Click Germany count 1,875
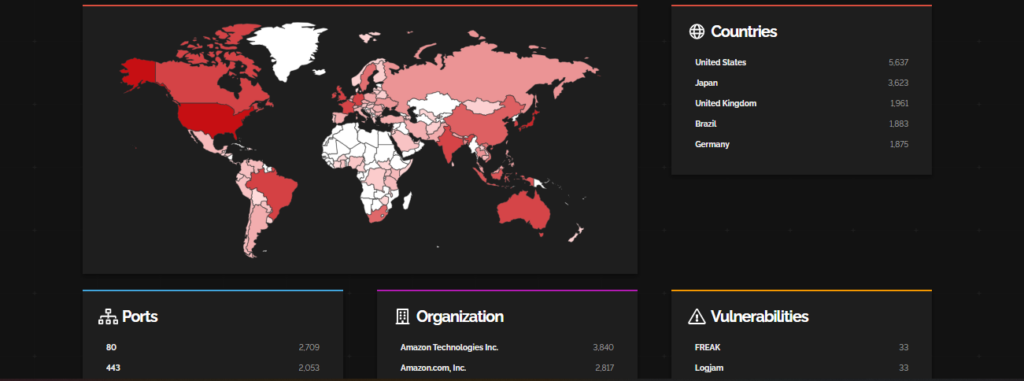Image resolution: width=1024 pixels, height=381 pixels. point(899,144)
